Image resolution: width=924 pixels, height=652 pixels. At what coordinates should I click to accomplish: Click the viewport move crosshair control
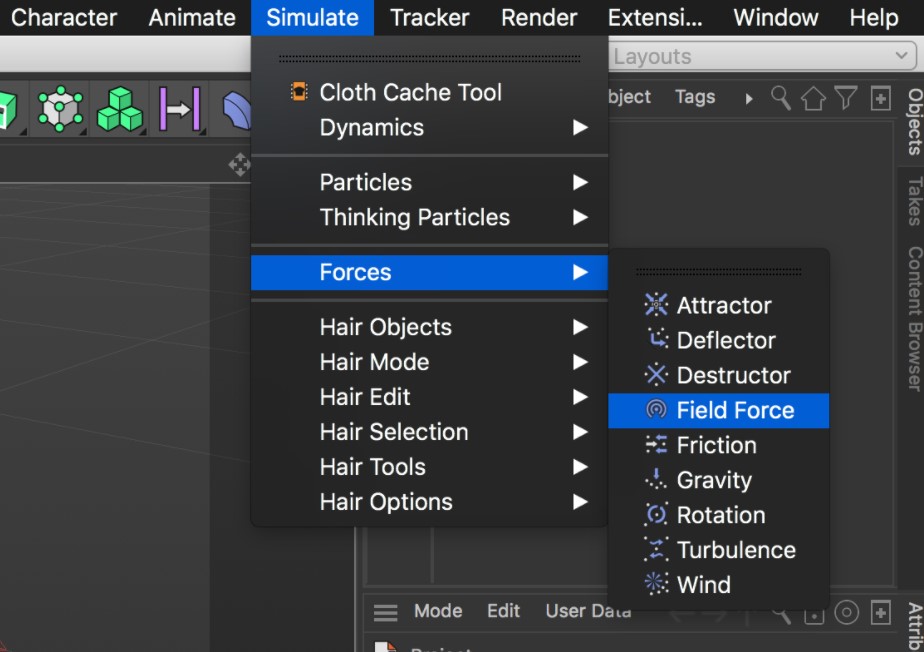tap(239, 165)
